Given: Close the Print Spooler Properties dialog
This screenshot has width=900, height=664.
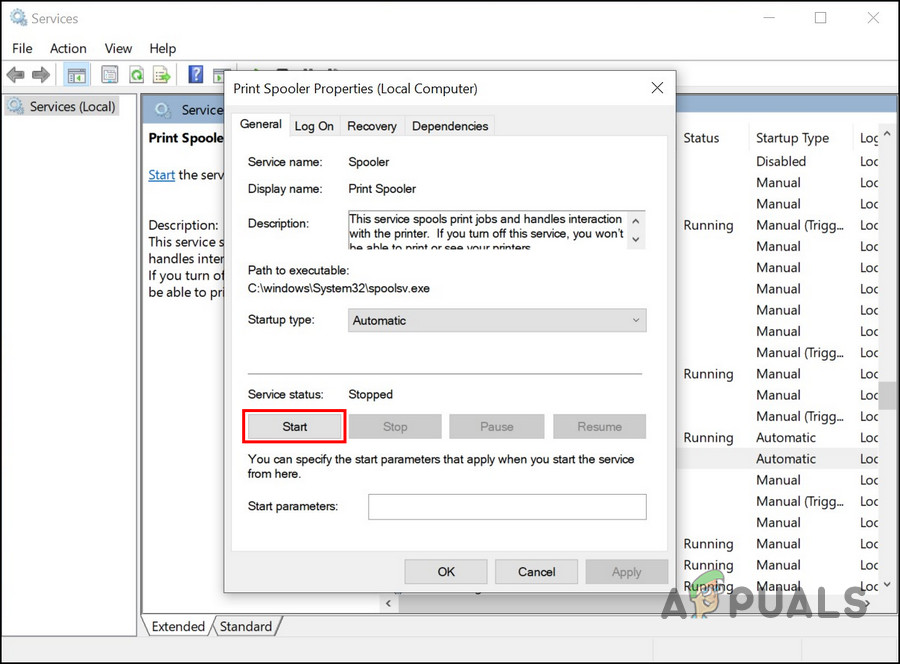Looking at the screenshot, I should click(657, 88).
